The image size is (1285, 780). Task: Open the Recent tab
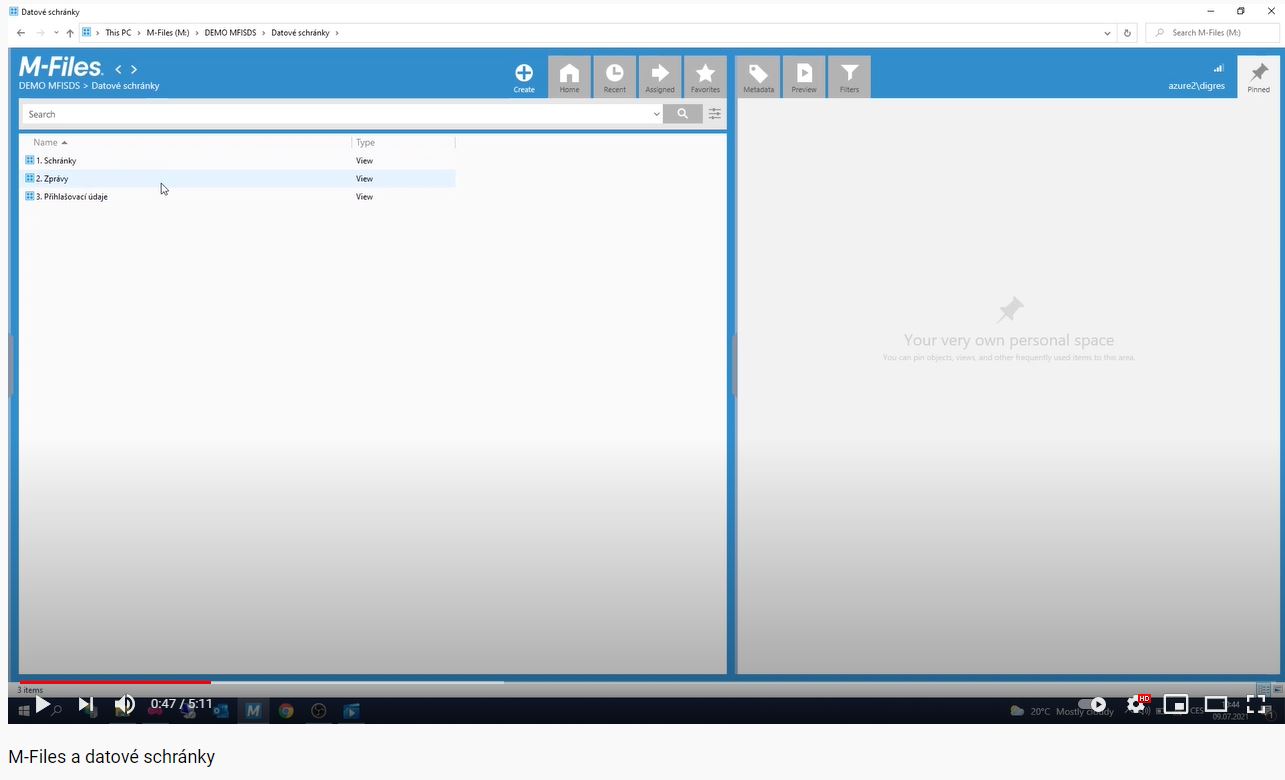click(615, 77)
